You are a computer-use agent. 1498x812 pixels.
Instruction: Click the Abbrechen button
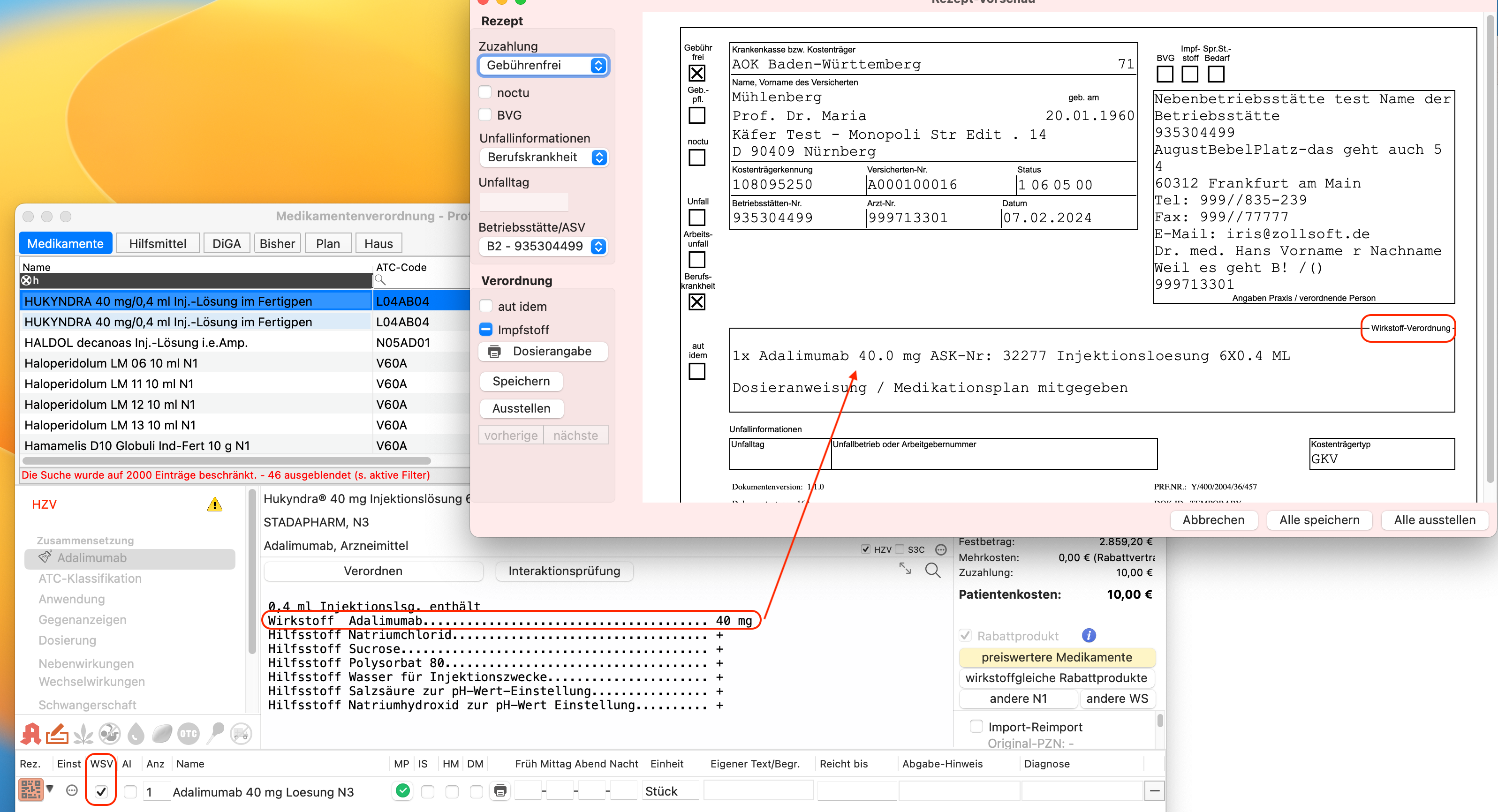pyautogui.click(x=1213, y=519)
